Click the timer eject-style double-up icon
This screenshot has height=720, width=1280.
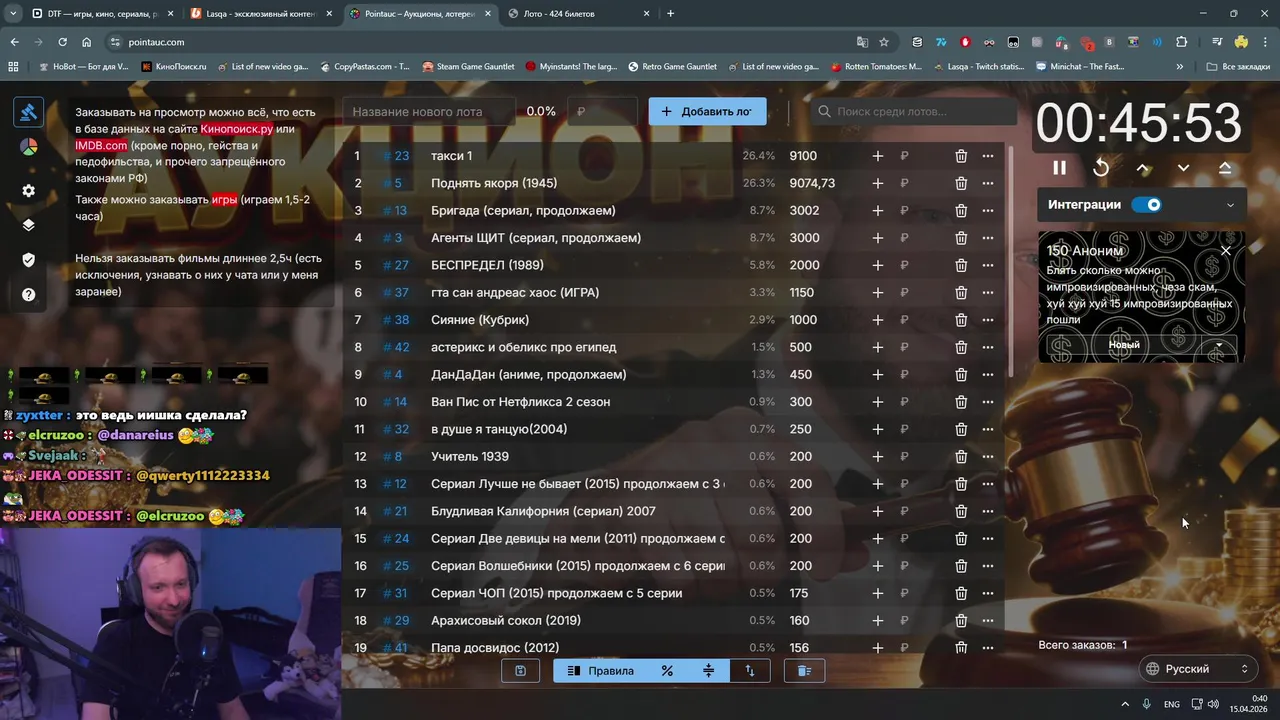[1225, 168]
